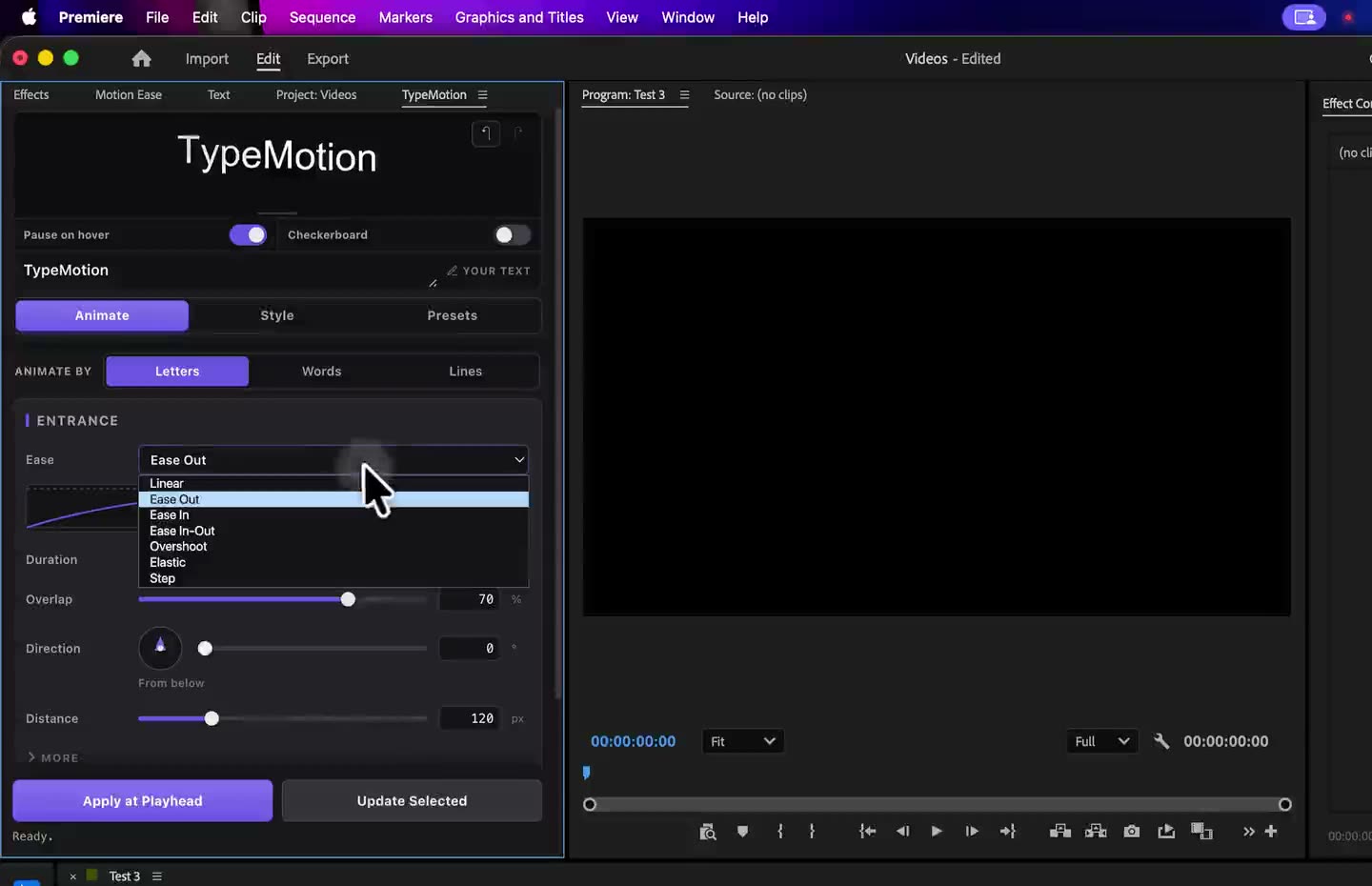Choose Ease Out from the Ease list
Image resolution: width=1372 pixels, height=886 pixels.
click(333, 499)
